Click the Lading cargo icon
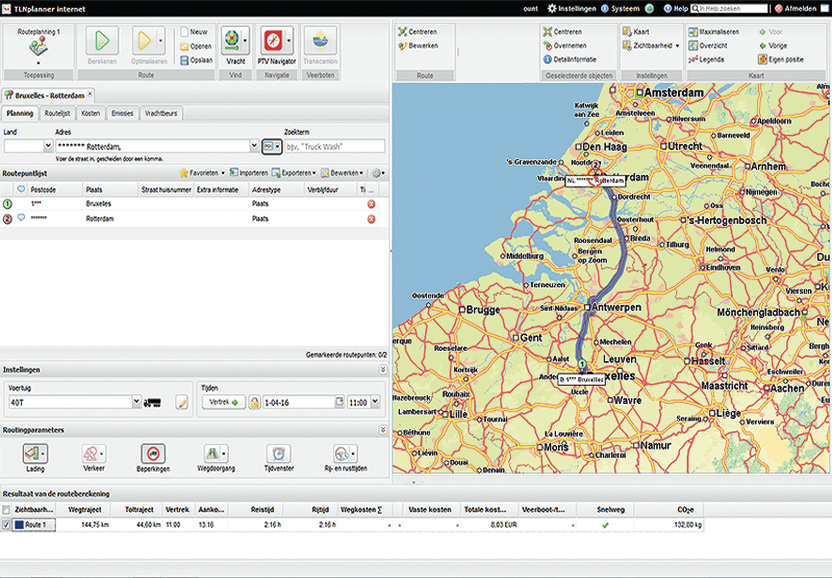 34,455
